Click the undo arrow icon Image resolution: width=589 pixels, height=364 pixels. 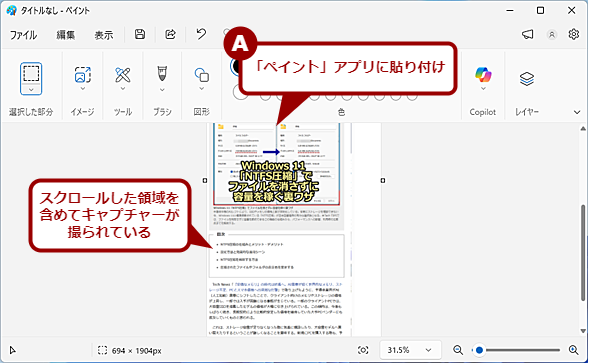pos(201,34)
